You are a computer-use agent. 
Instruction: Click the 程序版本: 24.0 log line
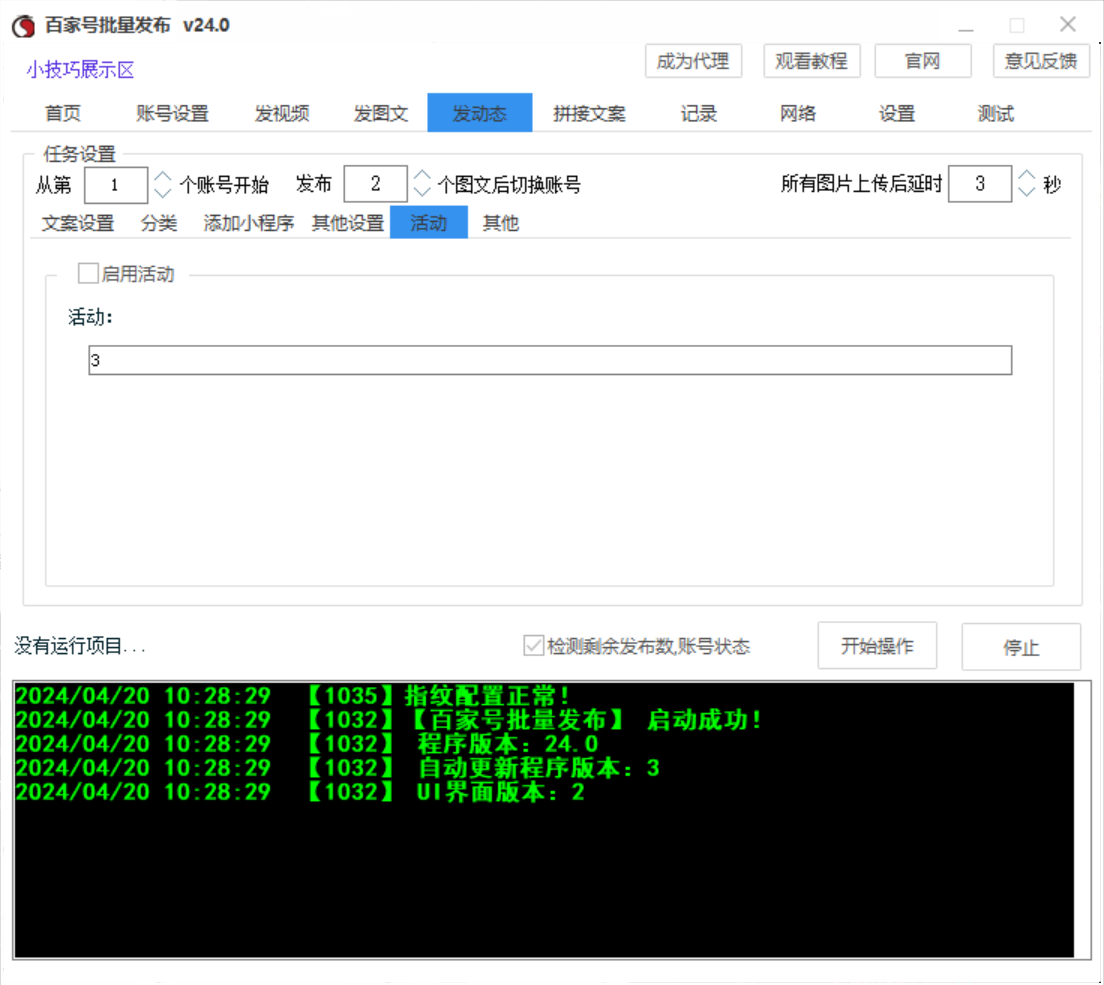click(307, 744)
